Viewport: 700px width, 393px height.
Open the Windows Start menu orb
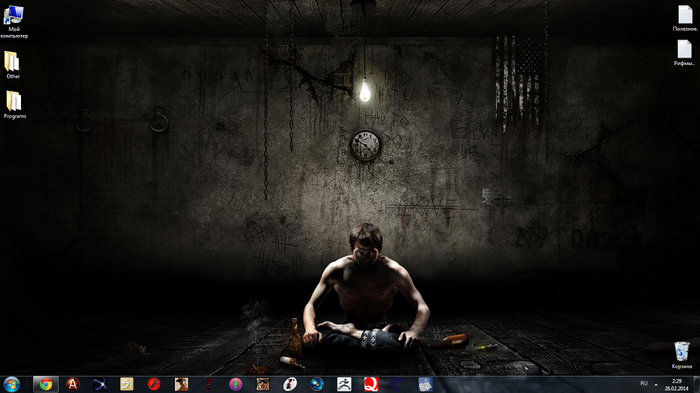pyautogui.click(x=12, y=384)
